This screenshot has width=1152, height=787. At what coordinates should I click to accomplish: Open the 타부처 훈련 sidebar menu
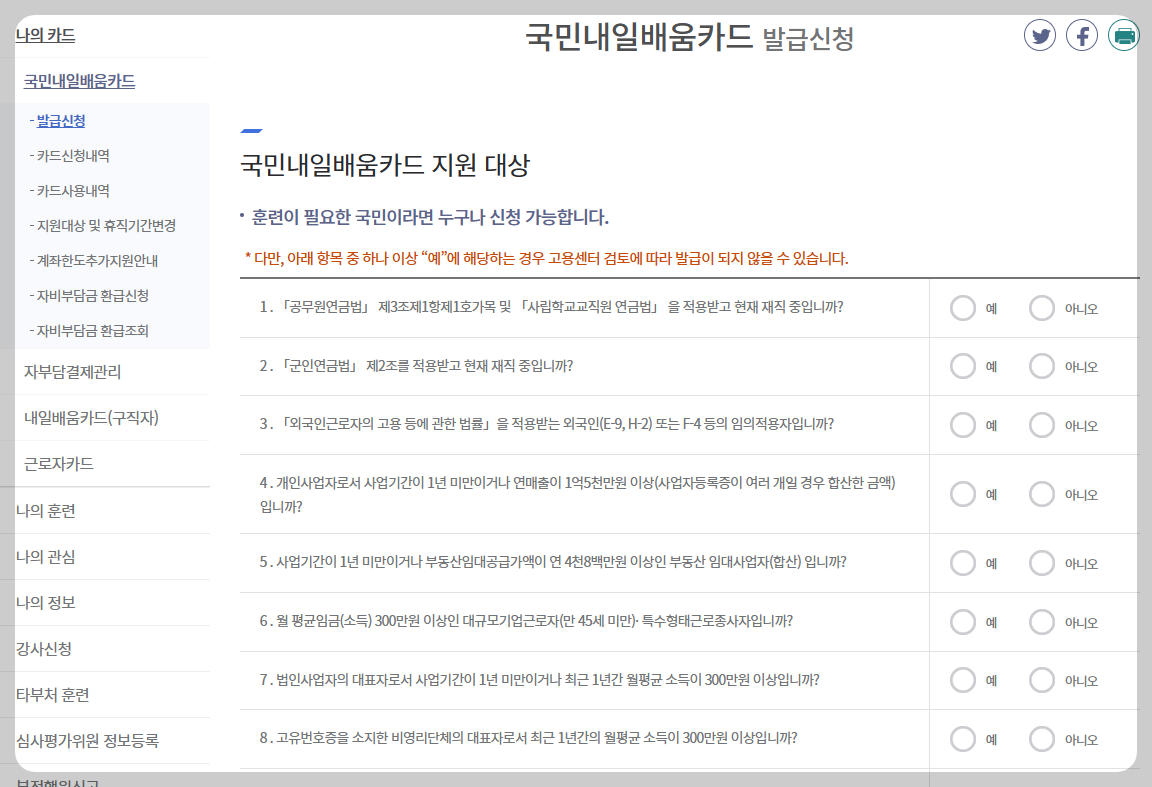[52, 695]
